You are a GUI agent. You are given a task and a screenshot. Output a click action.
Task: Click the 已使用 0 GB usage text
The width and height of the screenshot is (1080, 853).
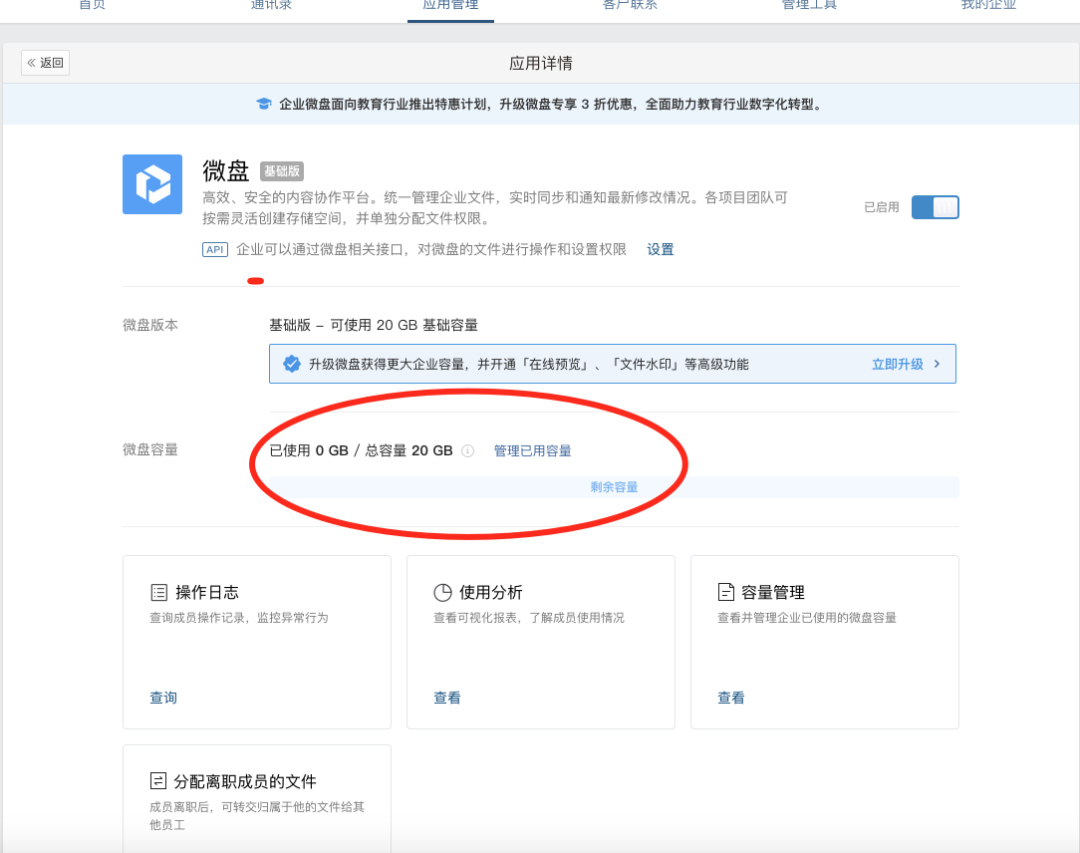coord(309,451)
